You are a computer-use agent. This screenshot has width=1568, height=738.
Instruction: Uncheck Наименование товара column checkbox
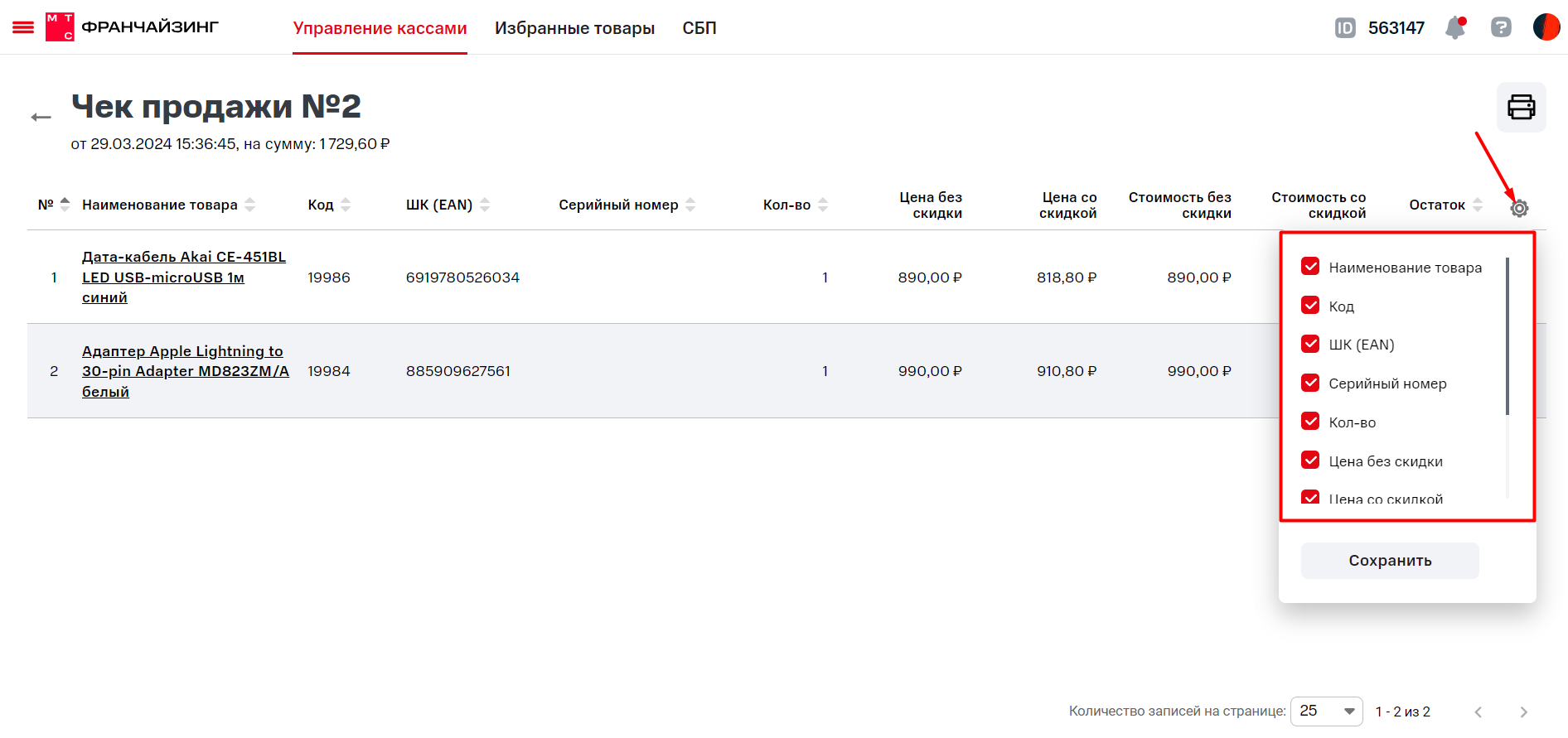[x=1310, y=266]
